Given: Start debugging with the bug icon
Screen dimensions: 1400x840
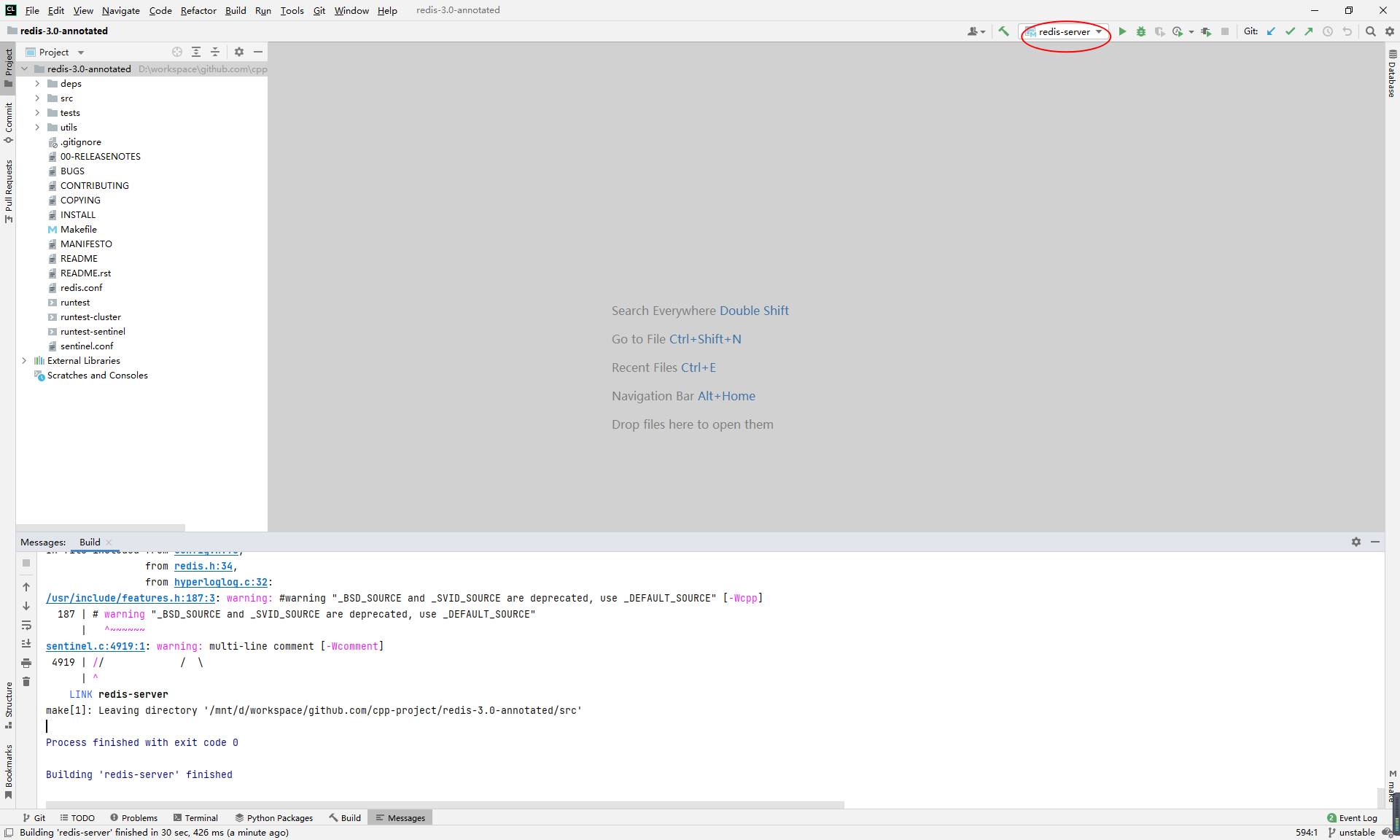Looking at the screenshot, I should [1141, 31].
